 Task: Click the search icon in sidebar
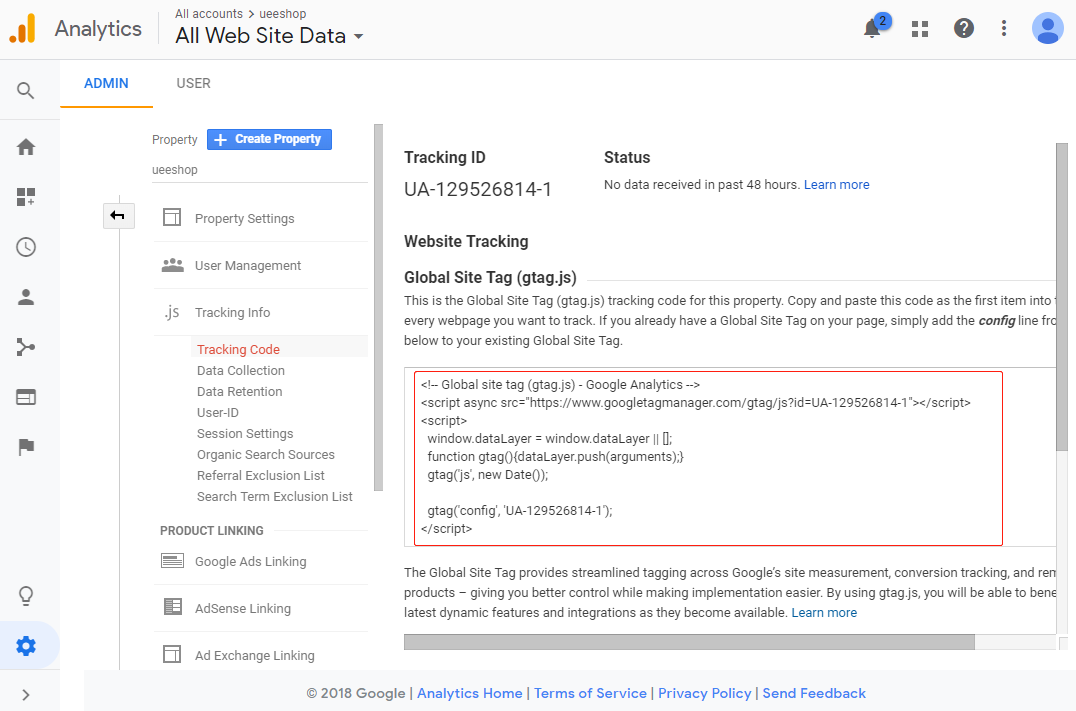click(25, 91)
